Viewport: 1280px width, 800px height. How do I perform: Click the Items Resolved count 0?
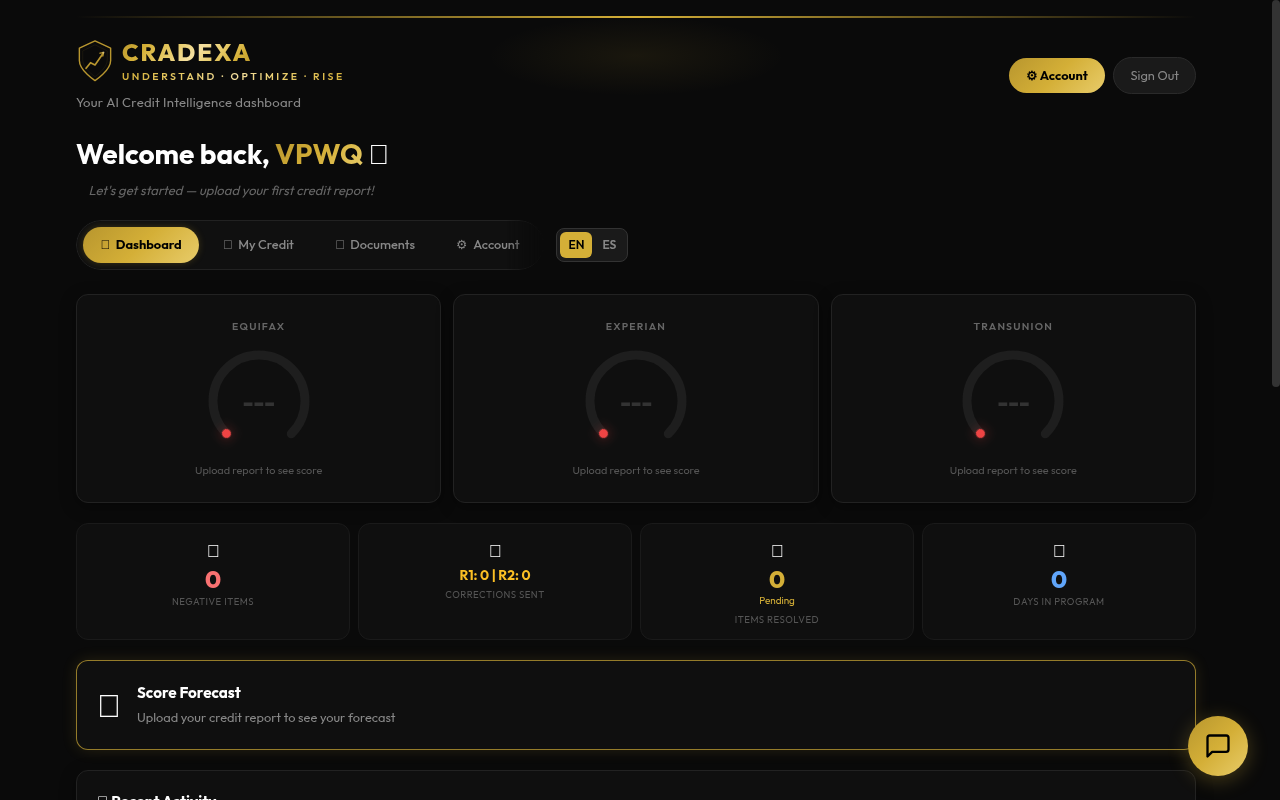pos(777,579)
